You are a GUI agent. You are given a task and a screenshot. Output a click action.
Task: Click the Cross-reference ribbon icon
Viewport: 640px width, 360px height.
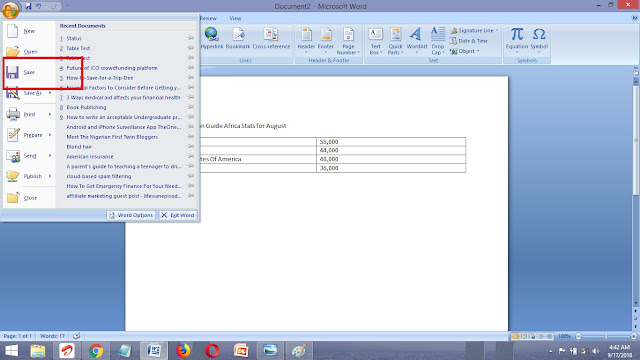pyautogui.click(x=271, y=38)
